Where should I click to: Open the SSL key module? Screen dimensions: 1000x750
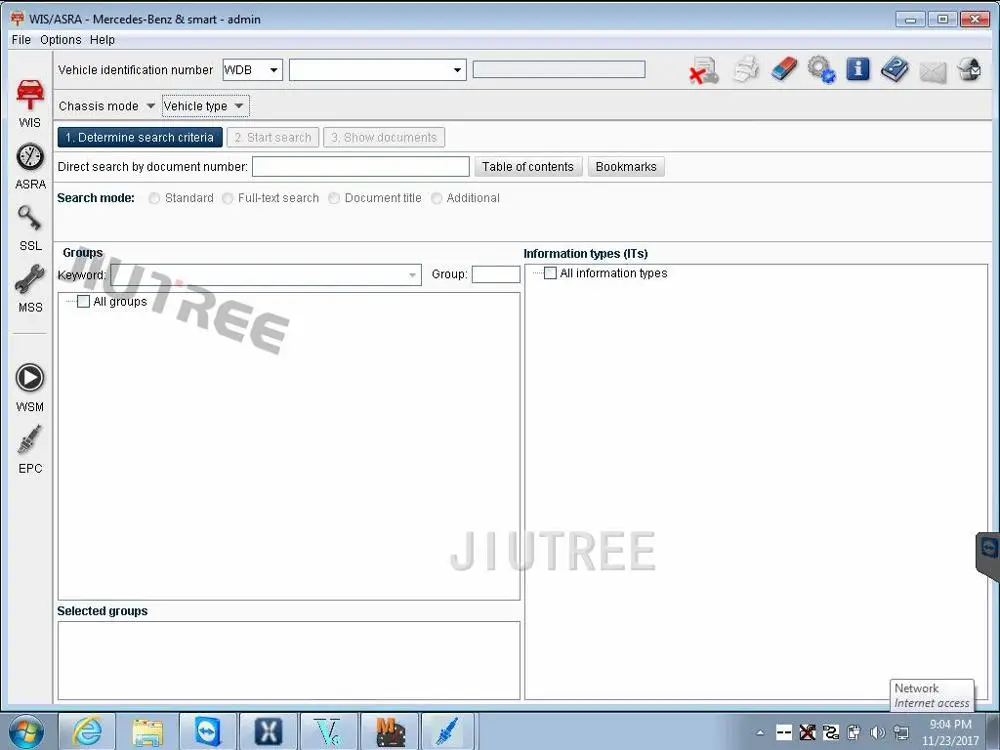point(30,228)
